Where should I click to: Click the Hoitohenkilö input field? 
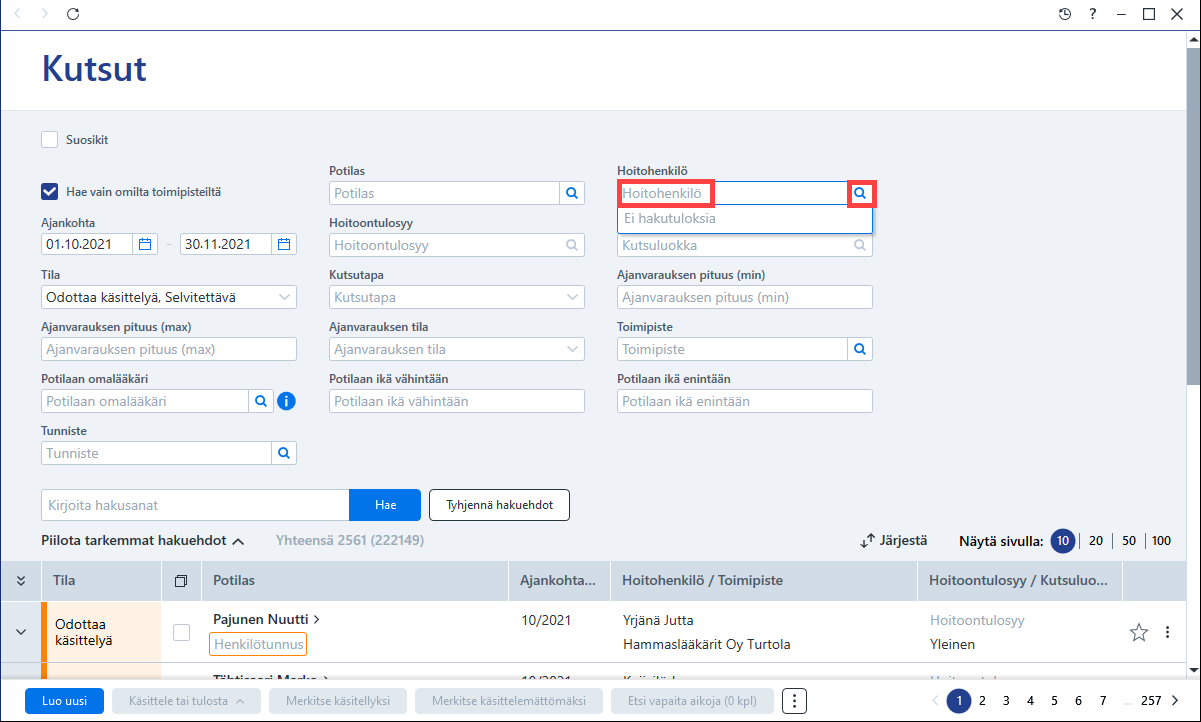[x=732, y=193]
